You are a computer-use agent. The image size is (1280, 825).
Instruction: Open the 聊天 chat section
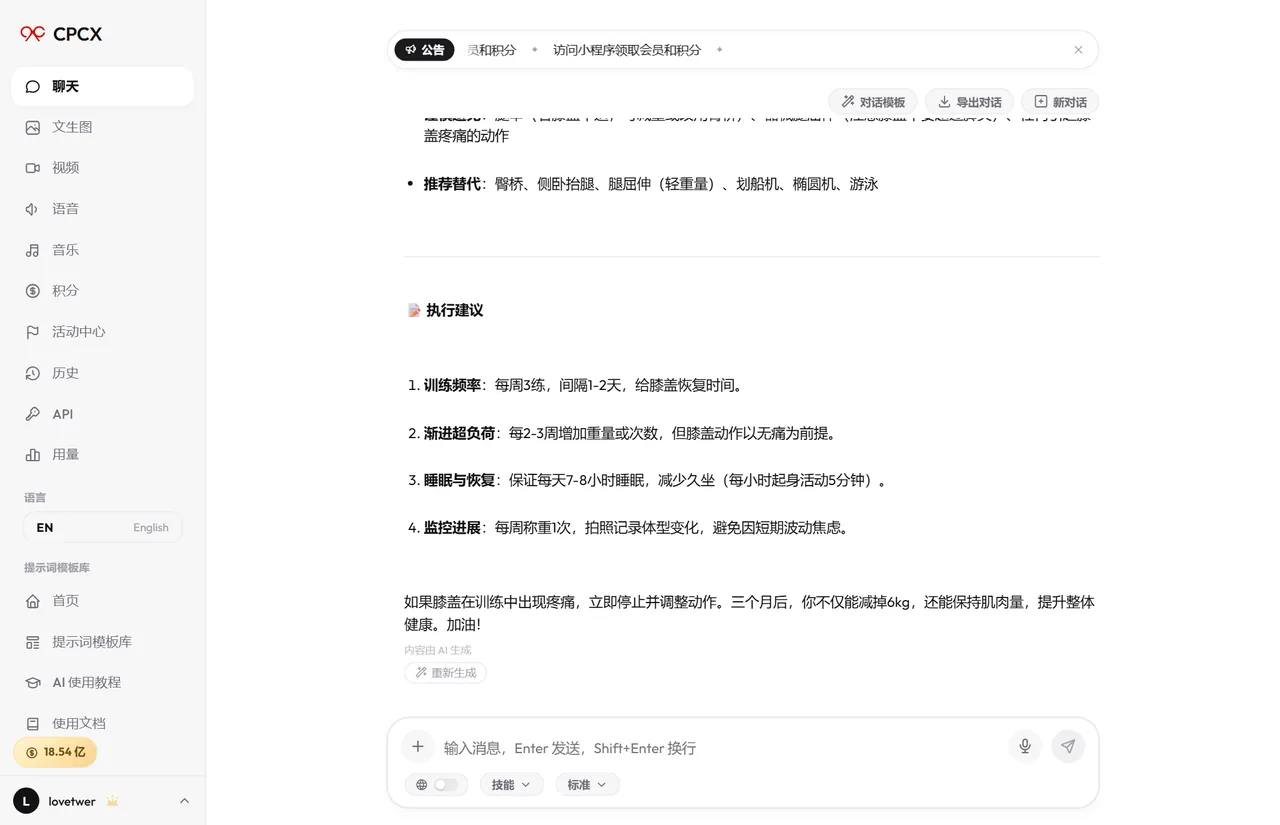pos(102,86)
